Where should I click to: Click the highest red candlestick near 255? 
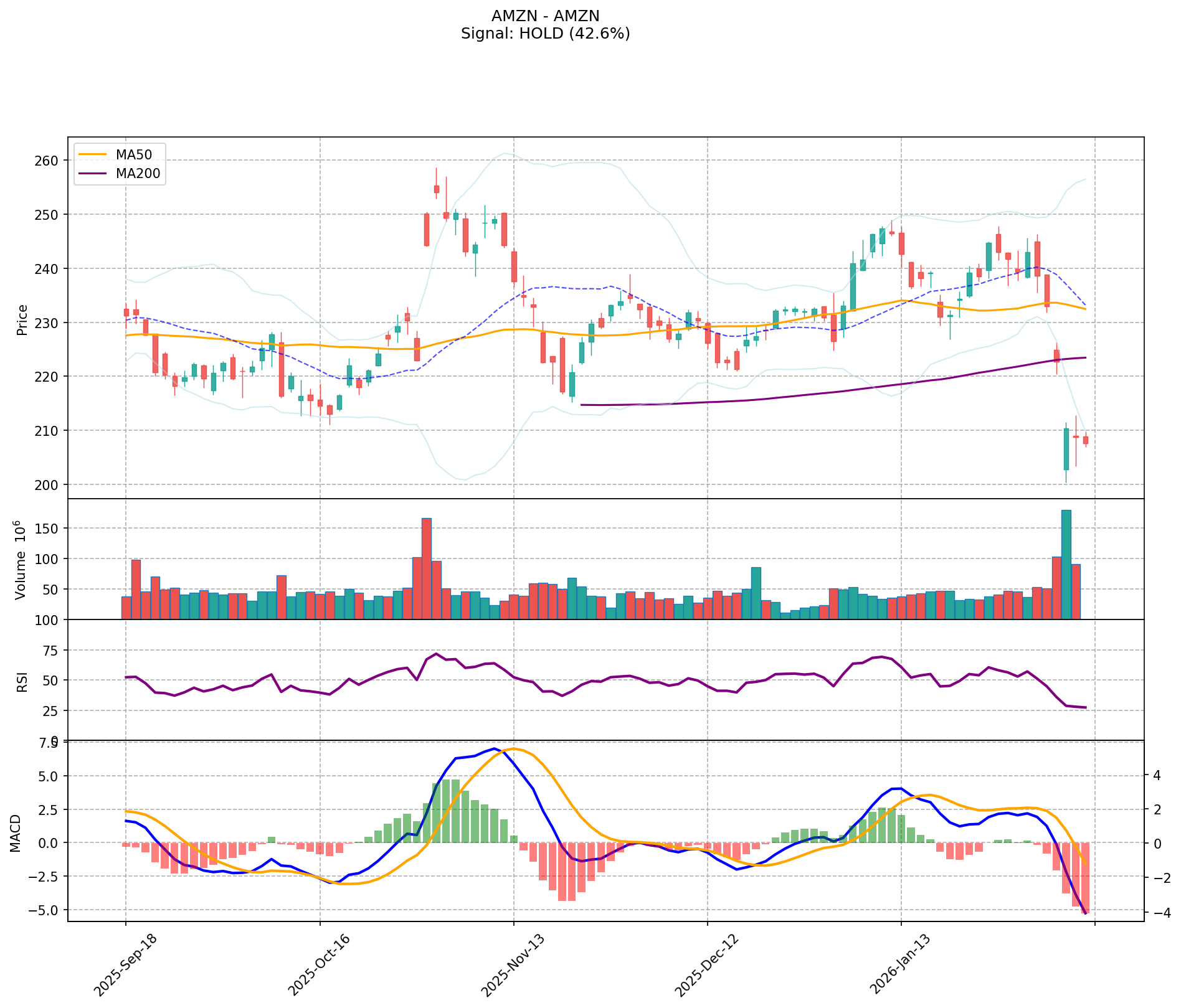pos(436,189)
